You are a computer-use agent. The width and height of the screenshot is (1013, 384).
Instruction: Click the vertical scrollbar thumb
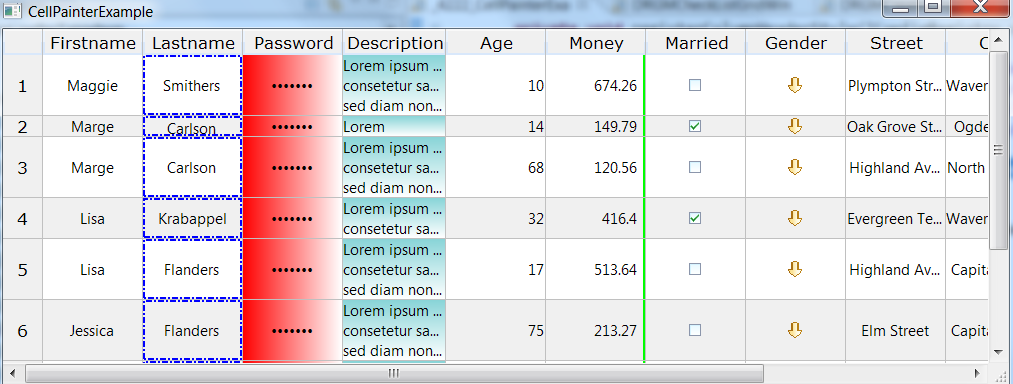click(998, 150)
